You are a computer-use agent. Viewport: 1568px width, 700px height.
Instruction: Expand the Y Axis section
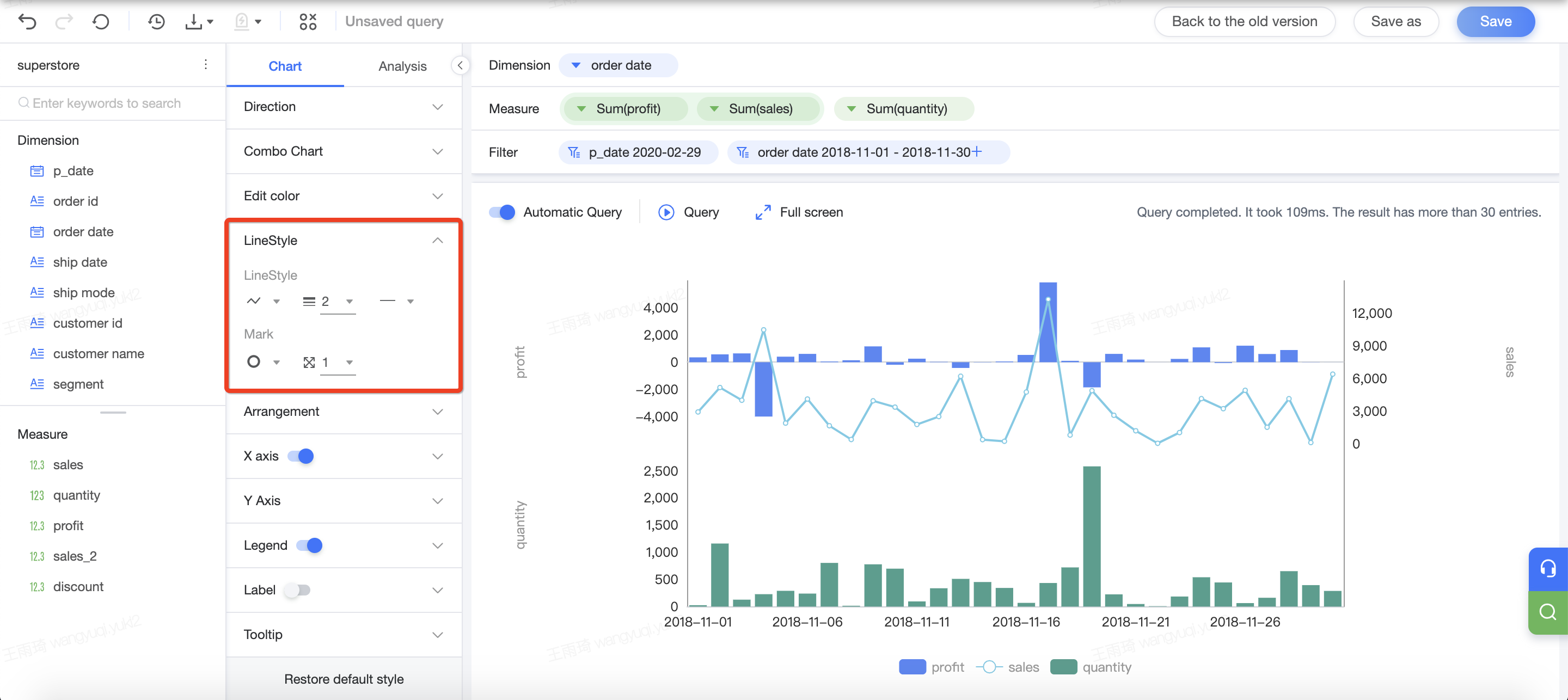tap(344, 500)
